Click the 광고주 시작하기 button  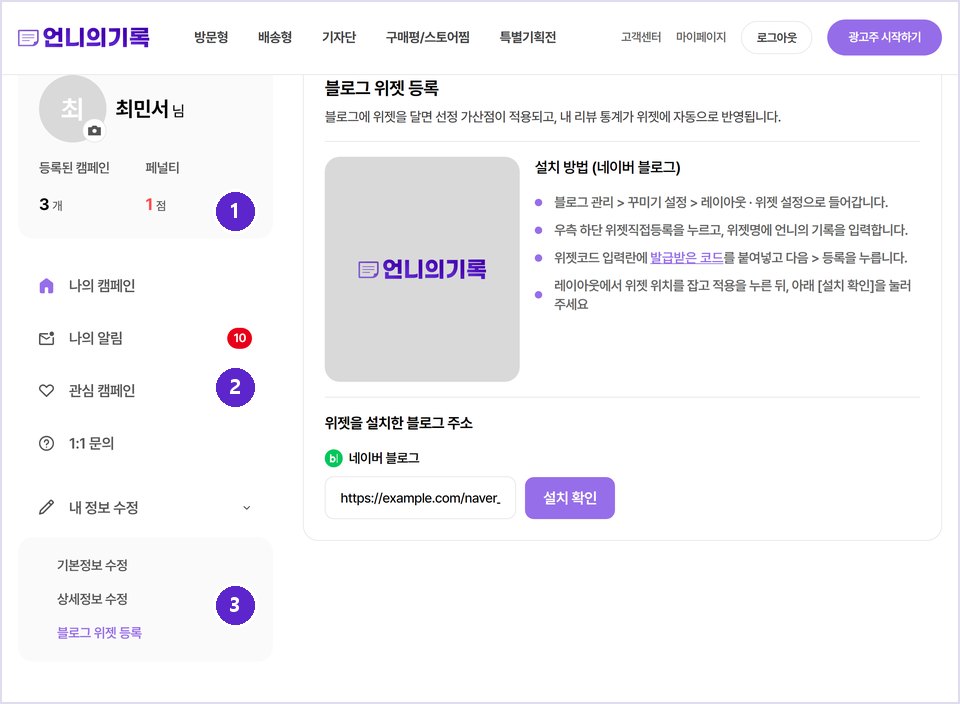[884, 37]
